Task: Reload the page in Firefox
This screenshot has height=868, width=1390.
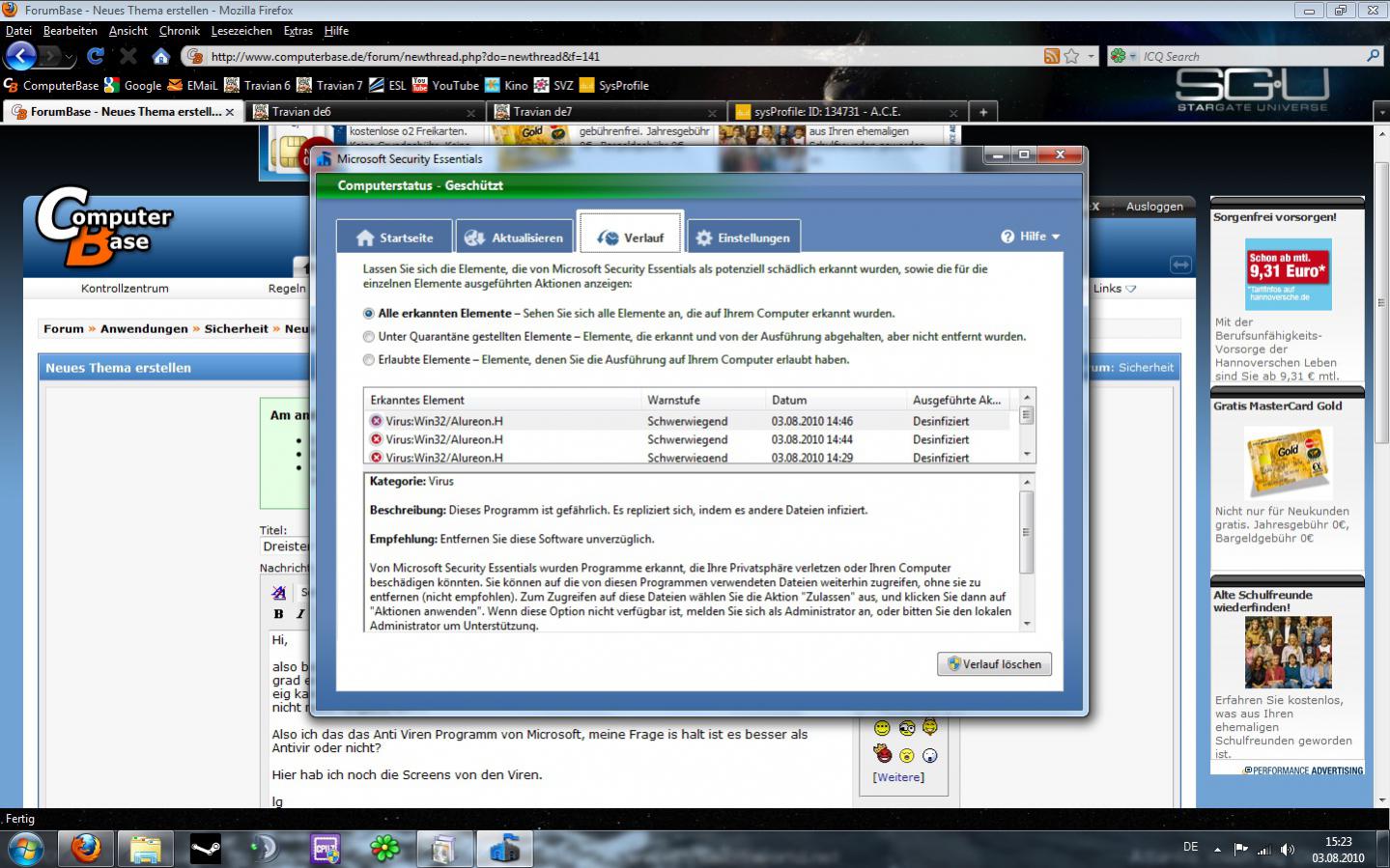Action: coord(96,56)
